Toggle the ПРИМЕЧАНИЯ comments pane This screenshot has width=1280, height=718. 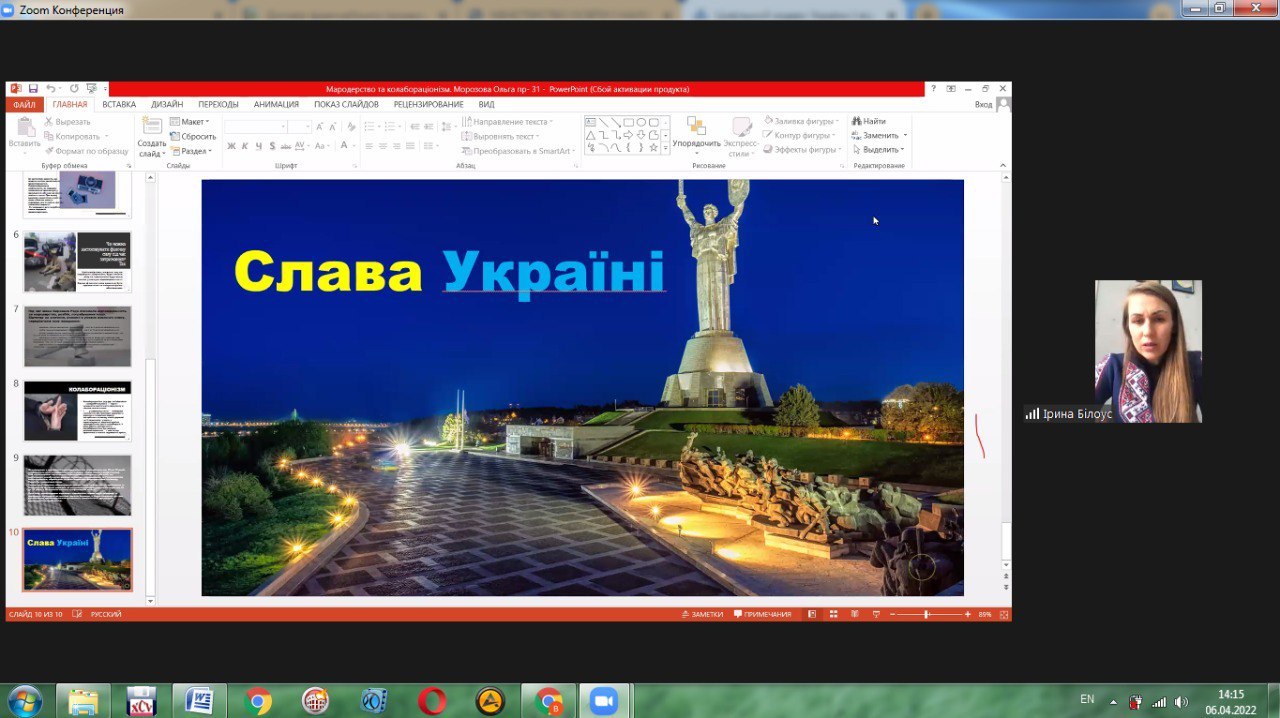point(762,614)
